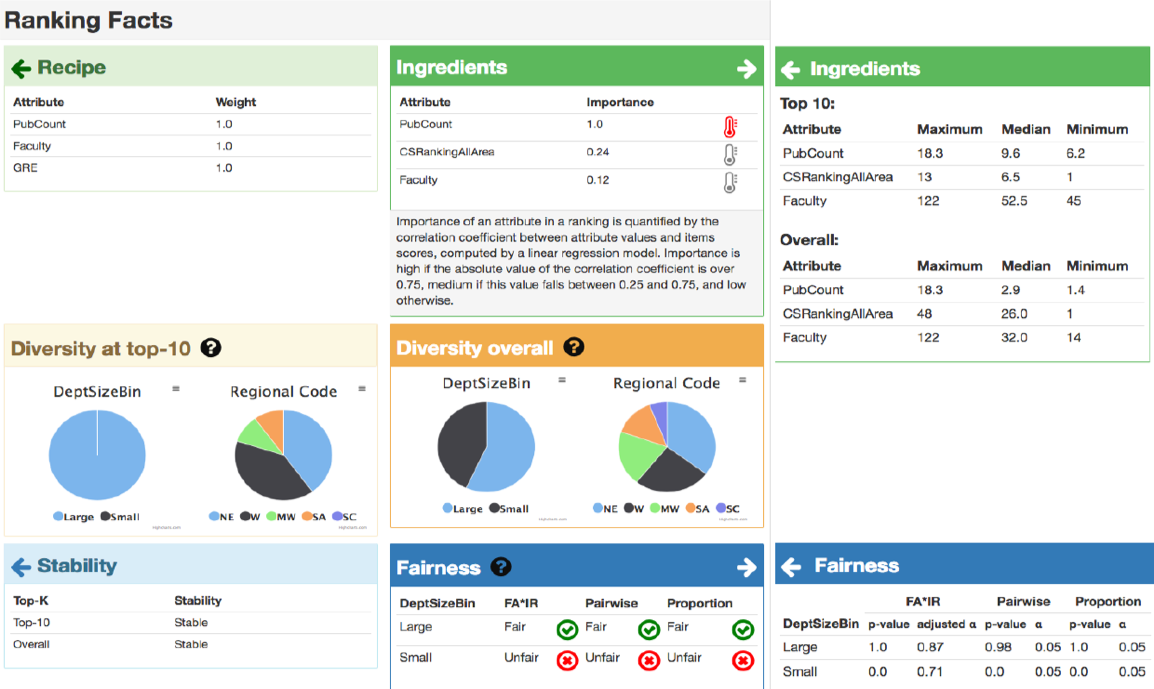Expand Fairness details with right arrow

point(746,567)
